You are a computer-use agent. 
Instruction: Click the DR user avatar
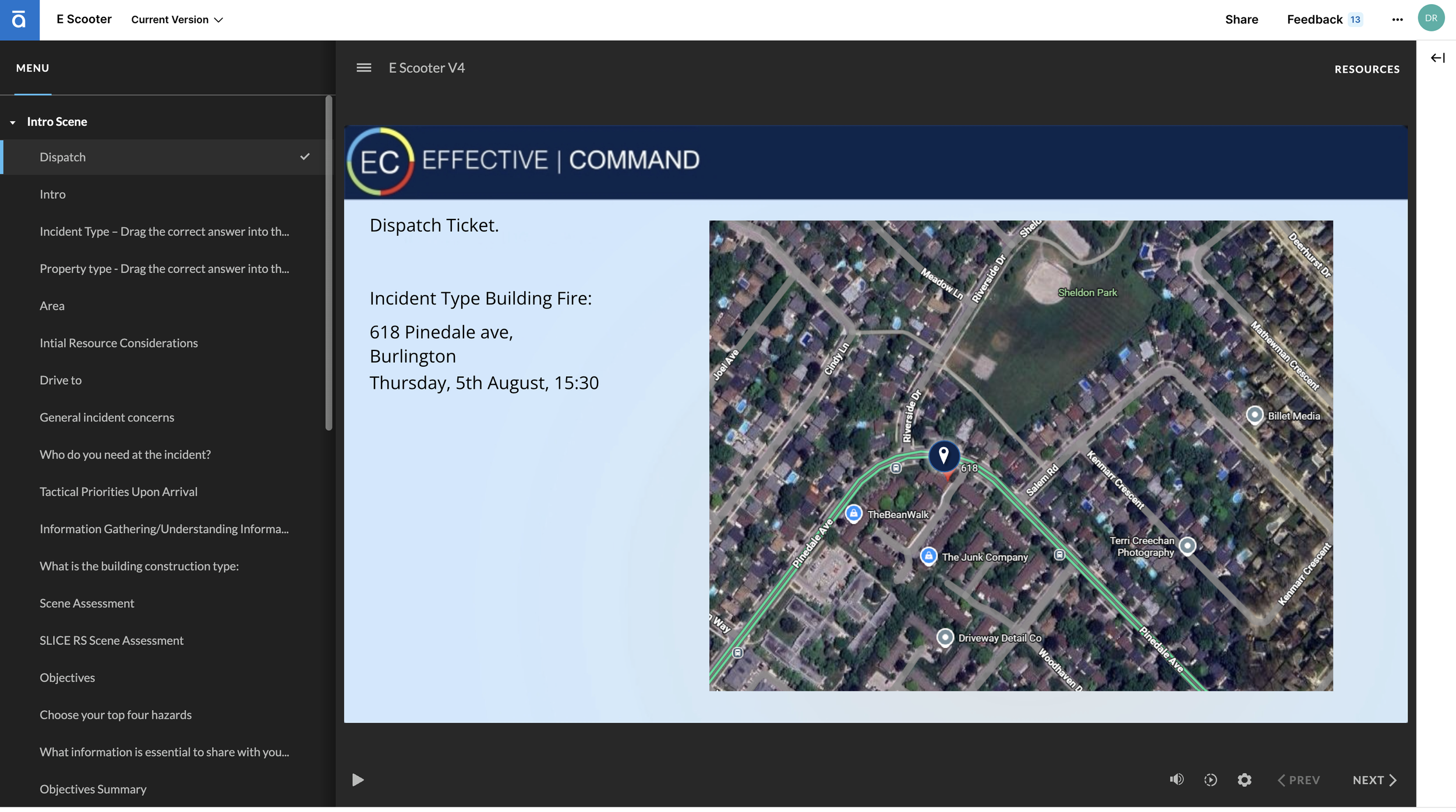tap(1431, 18)
